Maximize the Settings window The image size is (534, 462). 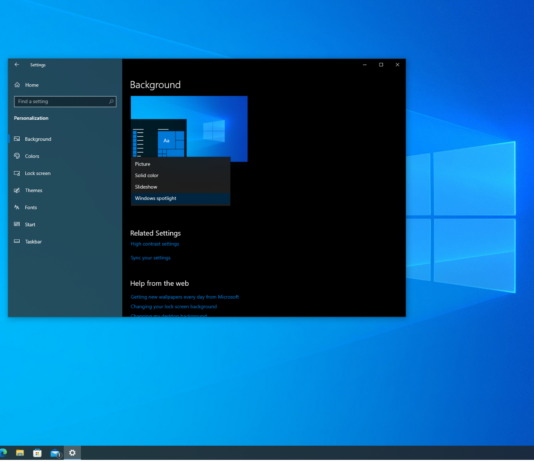click(x=381, y=65)
